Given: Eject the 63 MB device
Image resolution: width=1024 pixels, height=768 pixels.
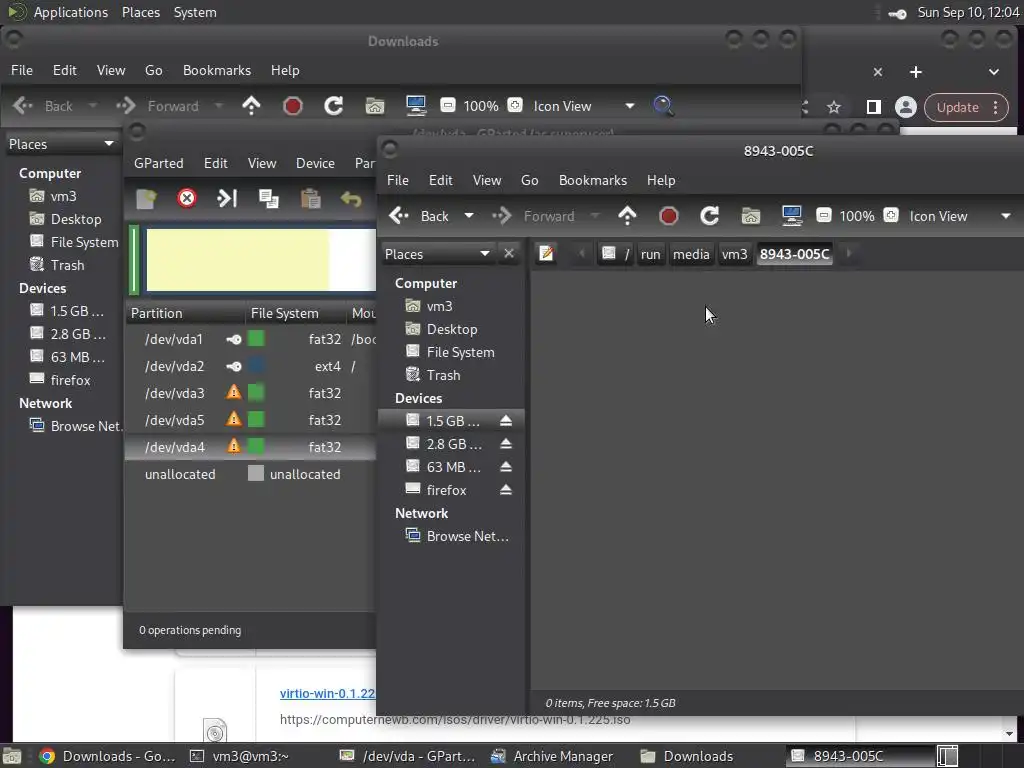Looking at the screenshot, I should click(x=505, y=466).
